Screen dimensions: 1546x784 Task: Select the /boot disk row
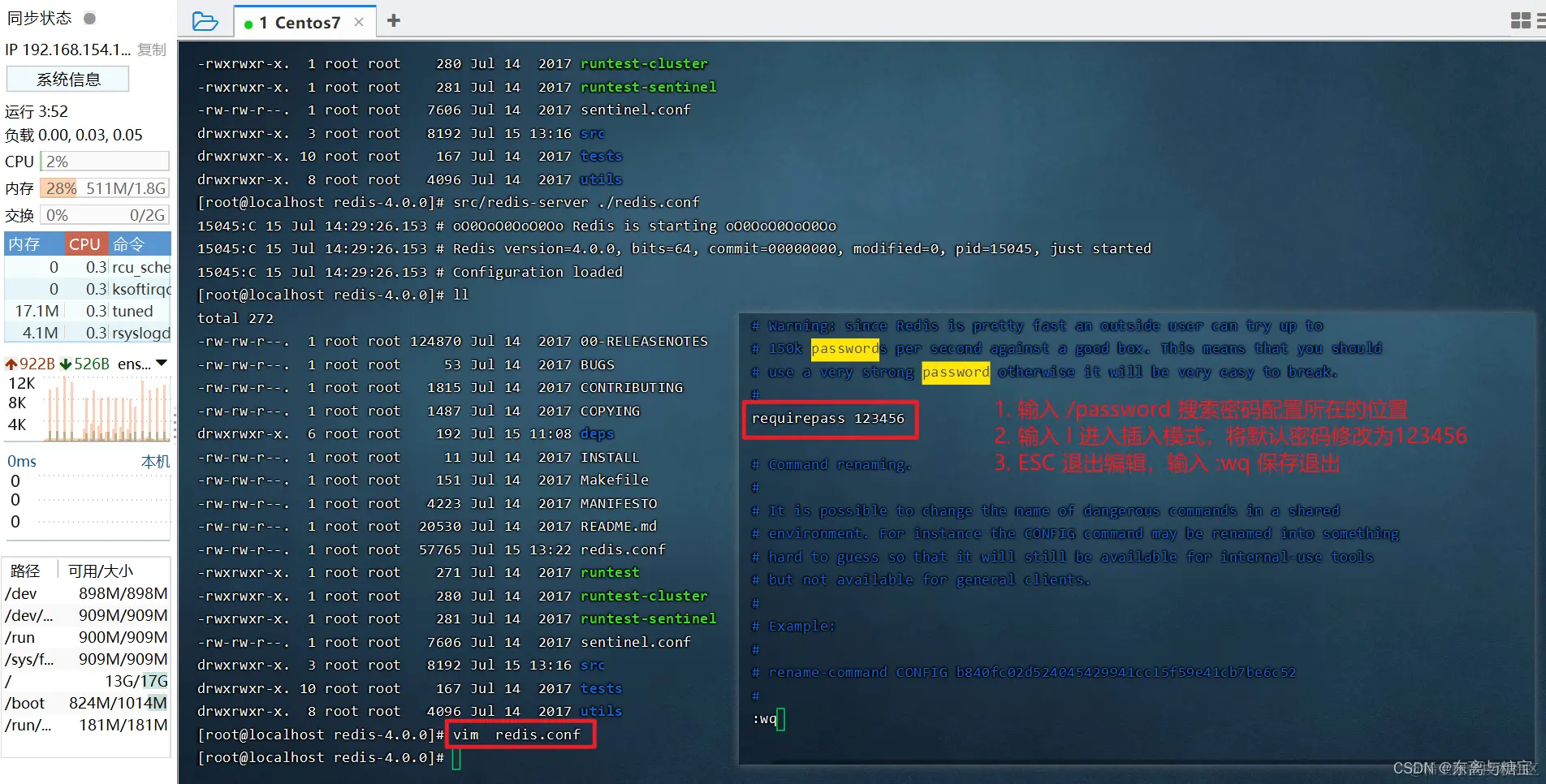tap(86, 703)
